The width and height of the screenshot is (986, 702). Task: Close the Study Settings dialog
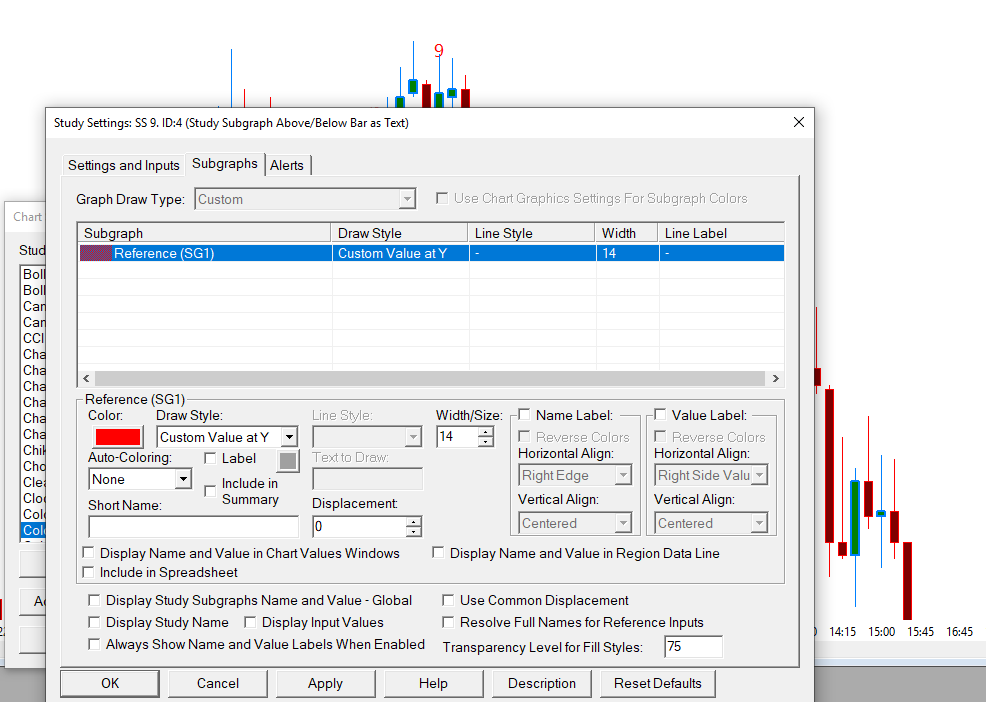pos(798,122)
